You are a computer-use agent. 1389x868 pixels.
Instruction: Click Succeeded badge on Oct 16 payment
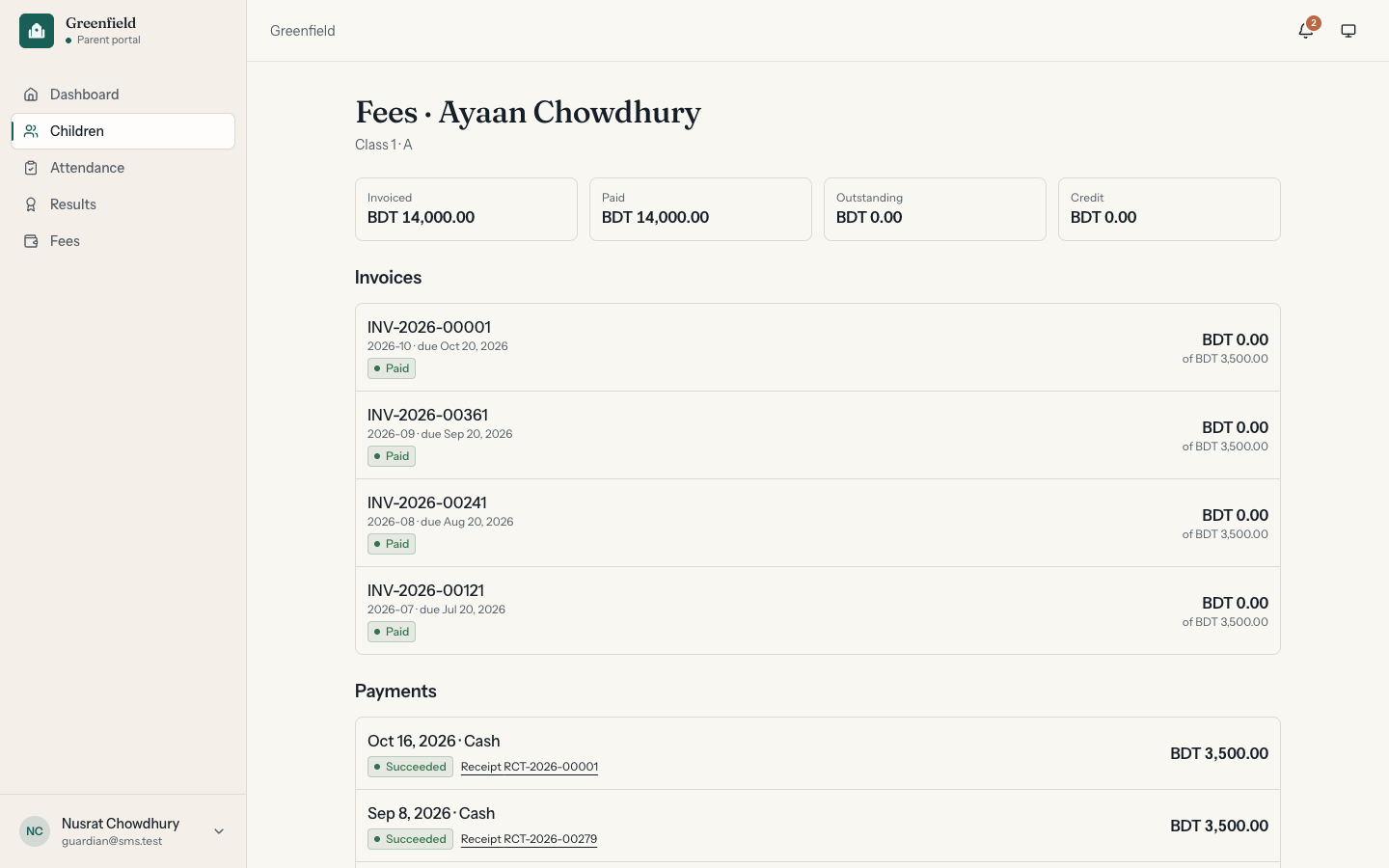point(410,767)
